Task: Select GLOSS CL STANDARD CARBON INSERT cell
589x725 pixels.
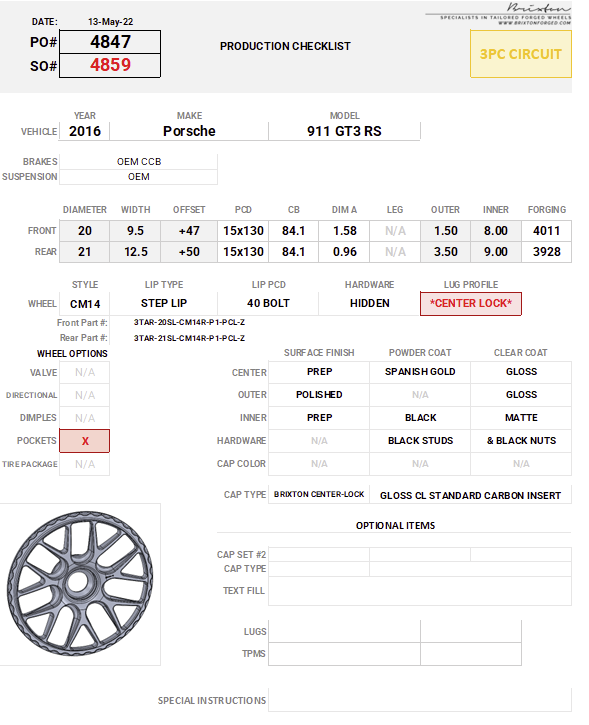Action: pyautogui.click(x=470, y=495)
